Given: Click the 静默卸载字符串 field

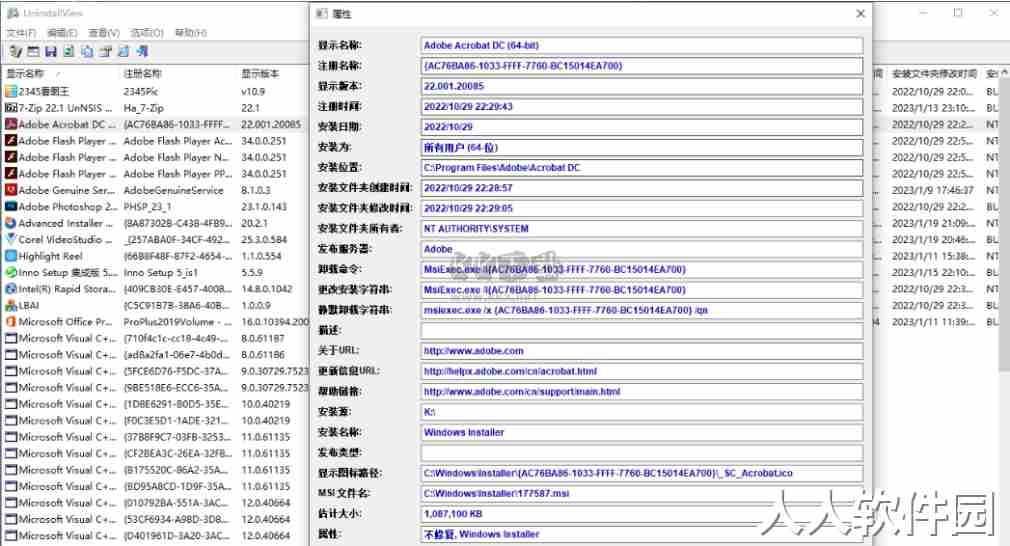Looking at the screenshot, I should coord(642,310).
